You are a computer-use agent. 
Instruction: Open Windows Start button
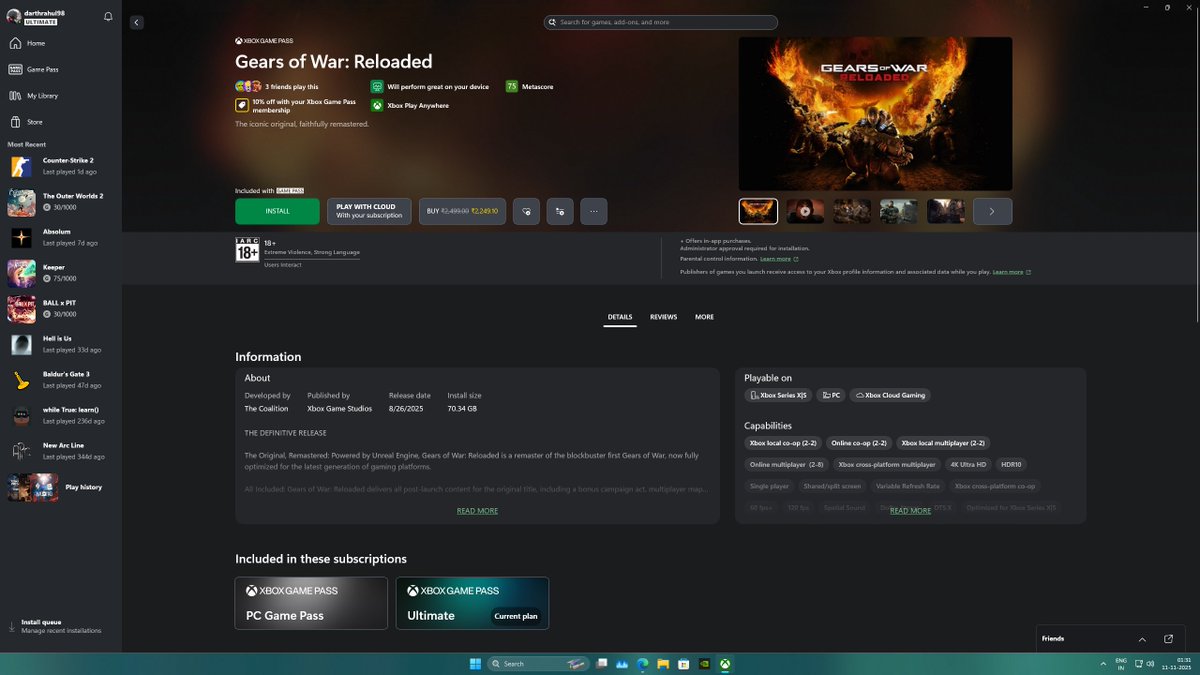coord(475,663)
